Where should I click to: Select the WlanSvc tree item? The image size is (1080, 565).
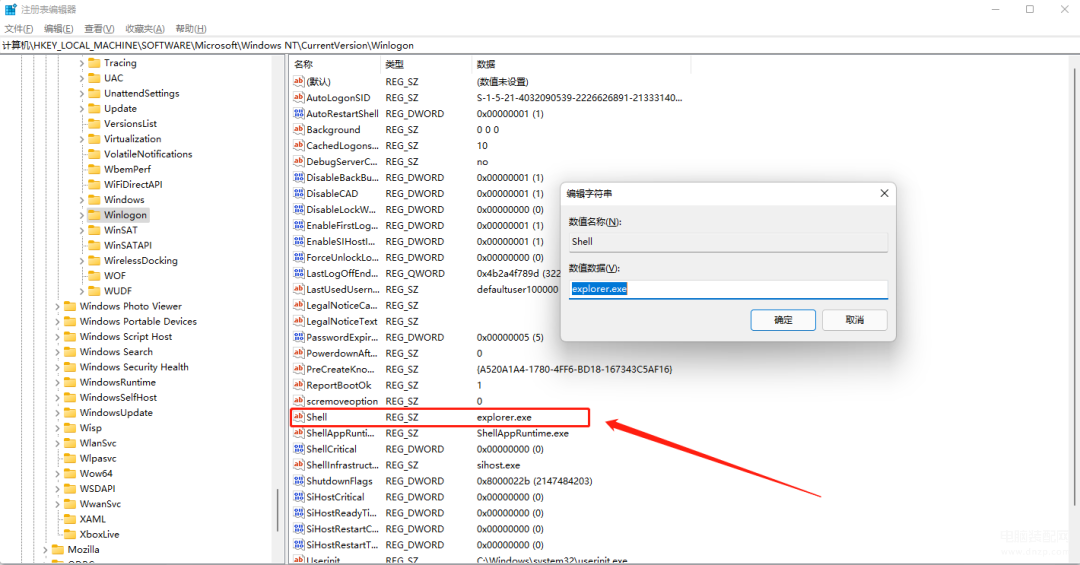(98, 443)
